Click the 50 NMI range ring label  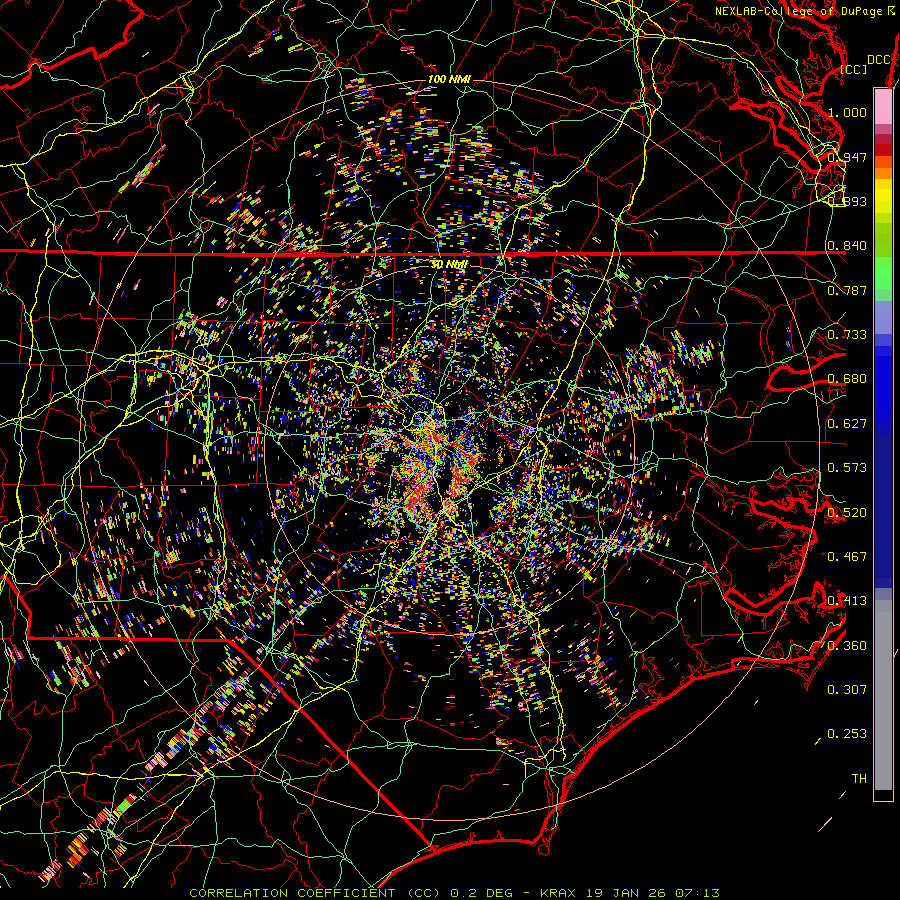(x=449, y=264)
